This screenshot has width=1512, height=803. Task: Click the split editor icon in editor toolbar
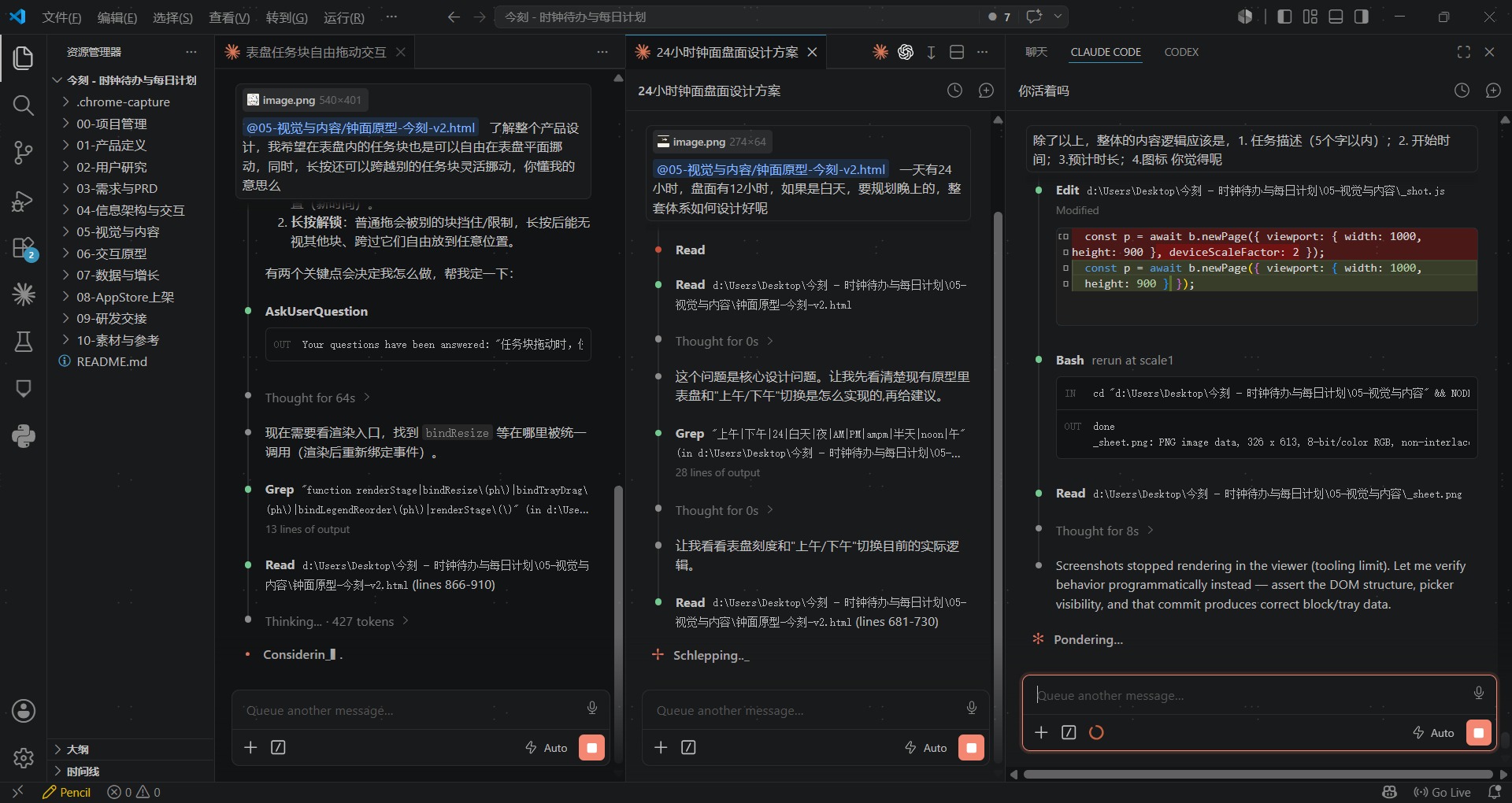[957, 52]
